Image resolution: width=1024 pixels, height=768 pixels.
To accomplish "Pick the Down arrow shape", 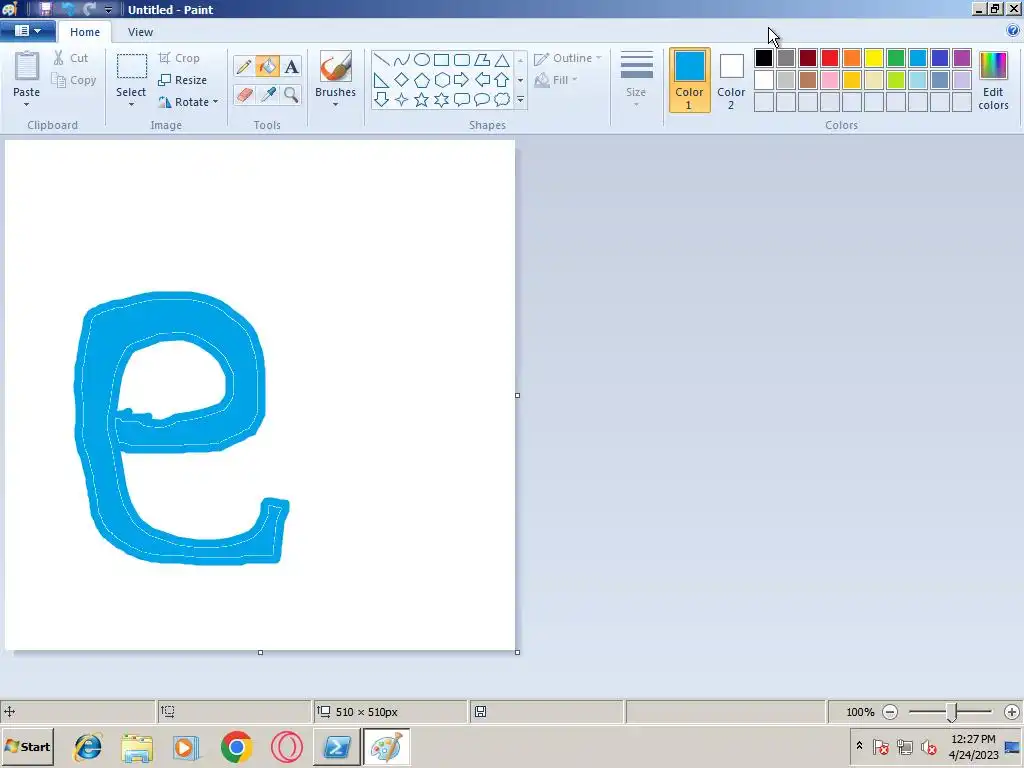I will pyautogui.click(x=382, y=100).
